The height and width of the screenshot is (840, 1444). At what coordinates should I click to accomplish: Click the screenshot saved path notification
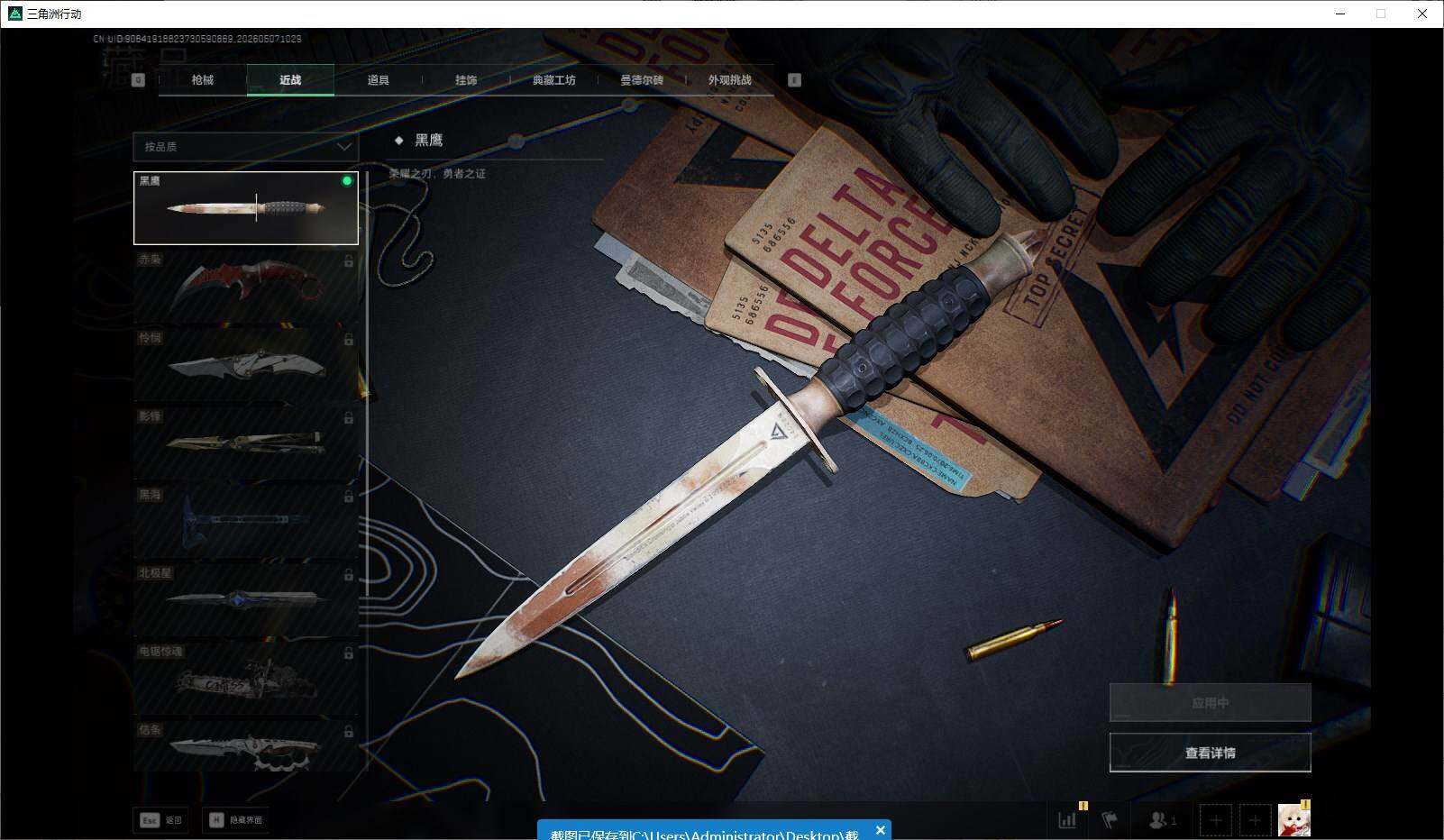point(704,834)
